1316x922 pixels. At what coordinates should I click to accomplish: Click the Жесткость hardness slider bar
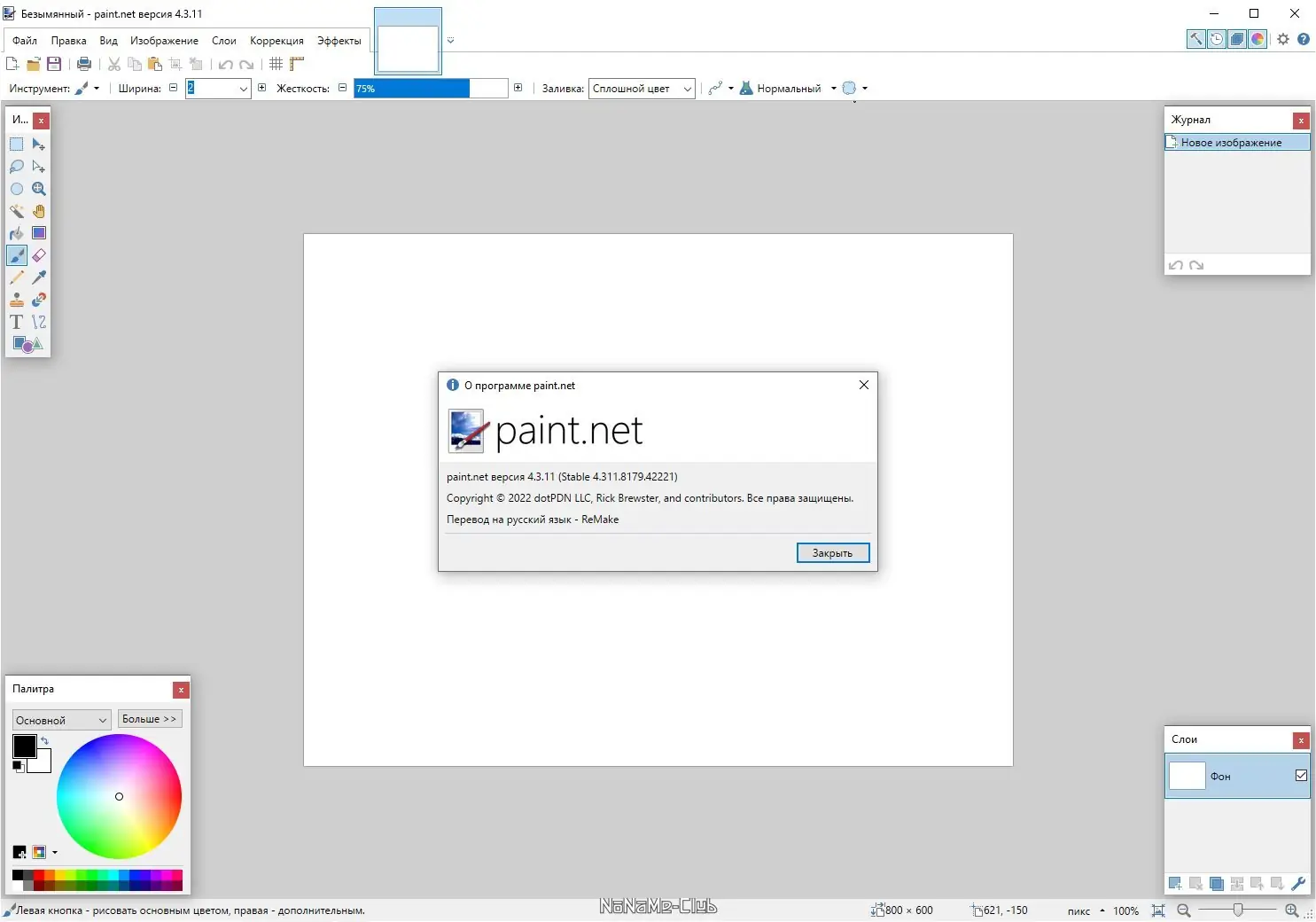tap(431, 88)
